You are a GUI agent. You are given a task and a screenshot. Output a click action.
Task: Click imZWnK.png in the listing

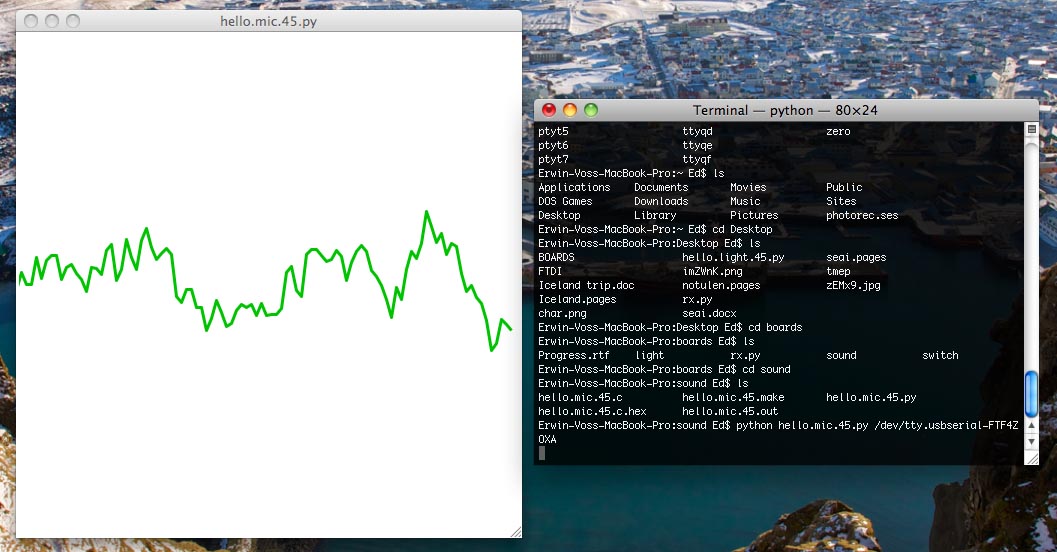click(713, 272)
